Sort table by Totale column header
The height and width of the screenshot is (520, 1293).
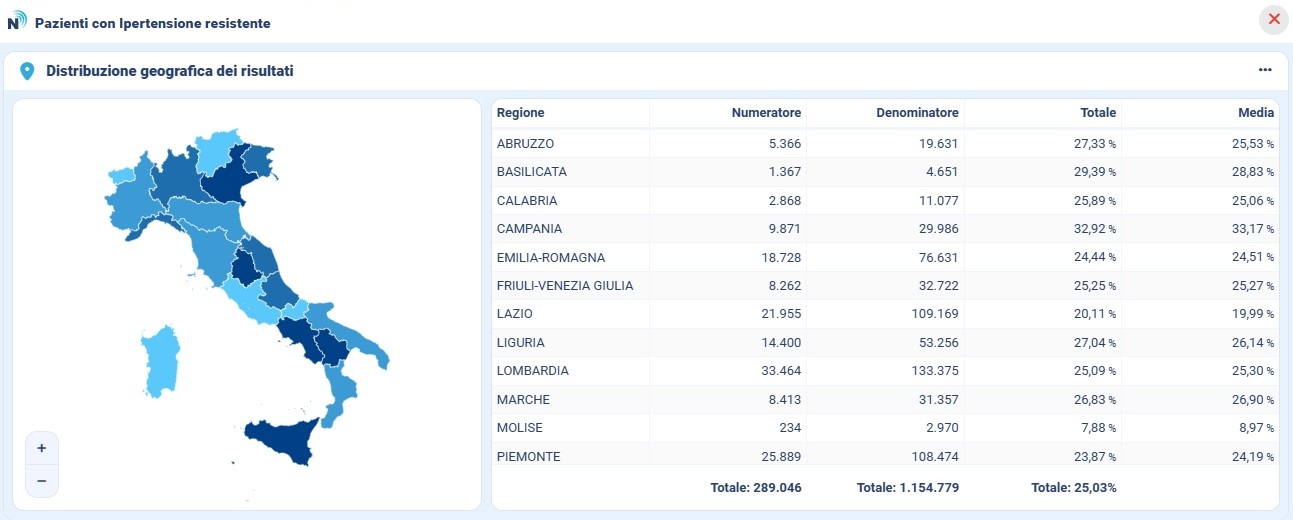[1098, 113]
